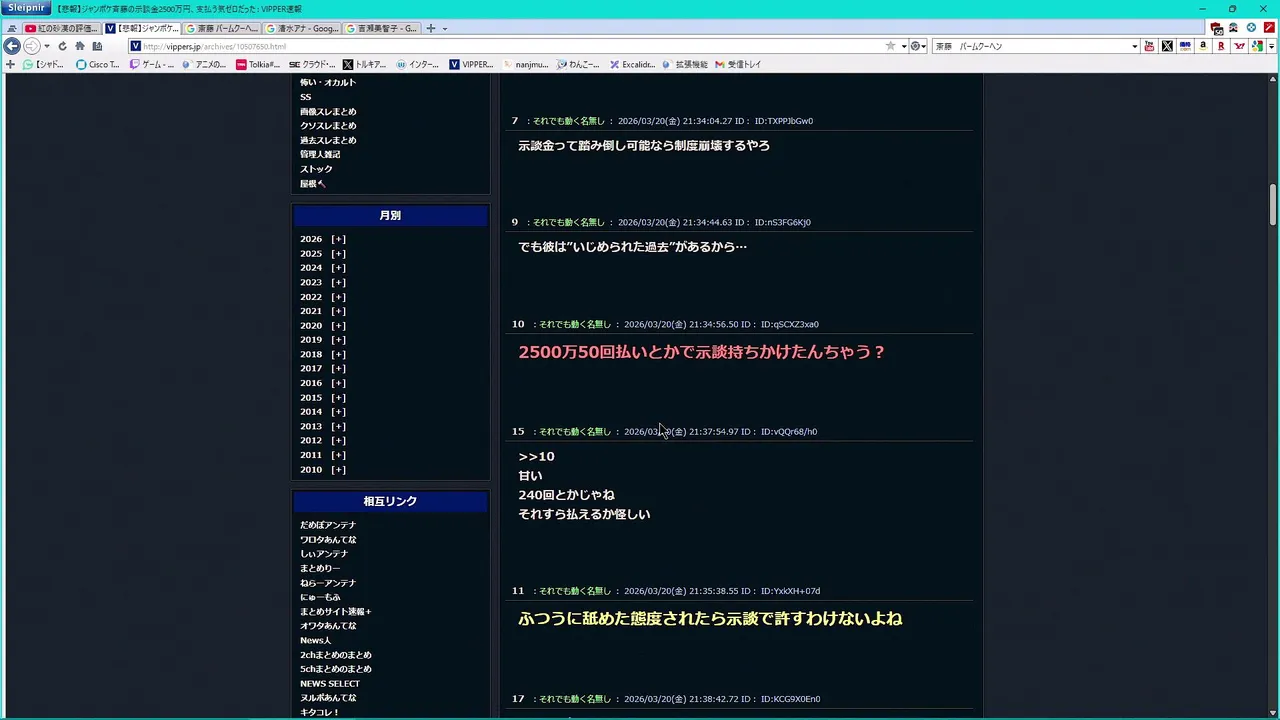Screen dimensions: 1280x720
Task: Open the browser home page
Action: (79, 46)
